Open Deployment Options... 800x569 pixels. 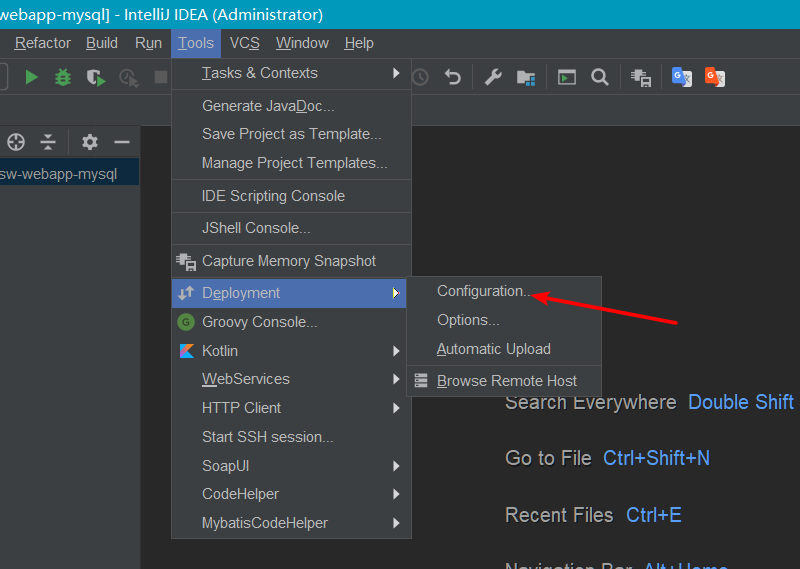504,320
